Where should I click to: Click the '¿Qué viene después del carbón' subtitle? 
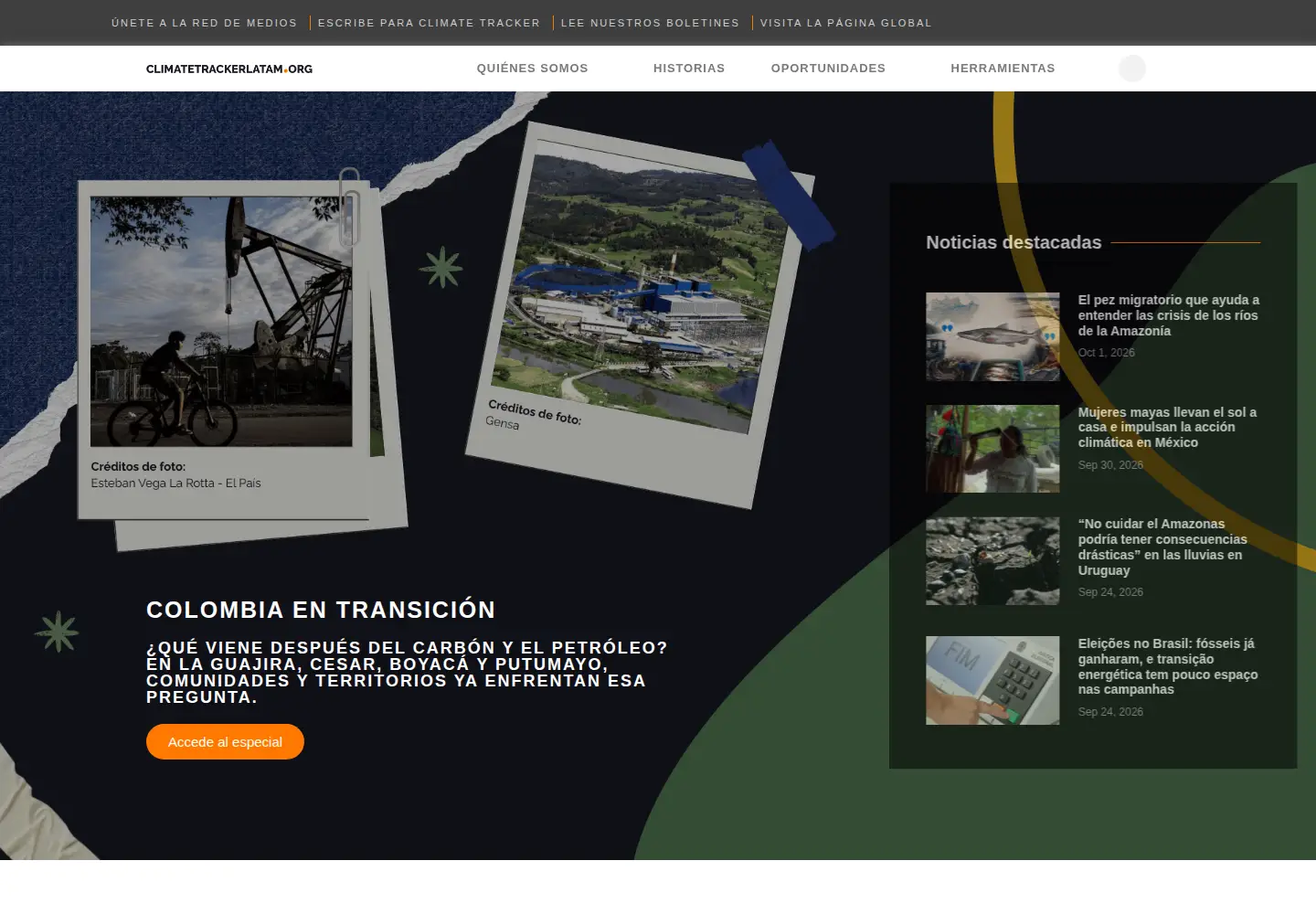(407, 672)
